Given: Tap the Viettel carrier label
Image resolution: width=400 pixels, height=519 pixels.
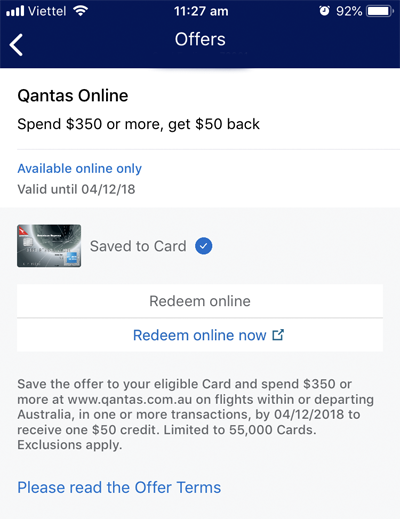Looking at the screenshot, I should pos(47,11).
